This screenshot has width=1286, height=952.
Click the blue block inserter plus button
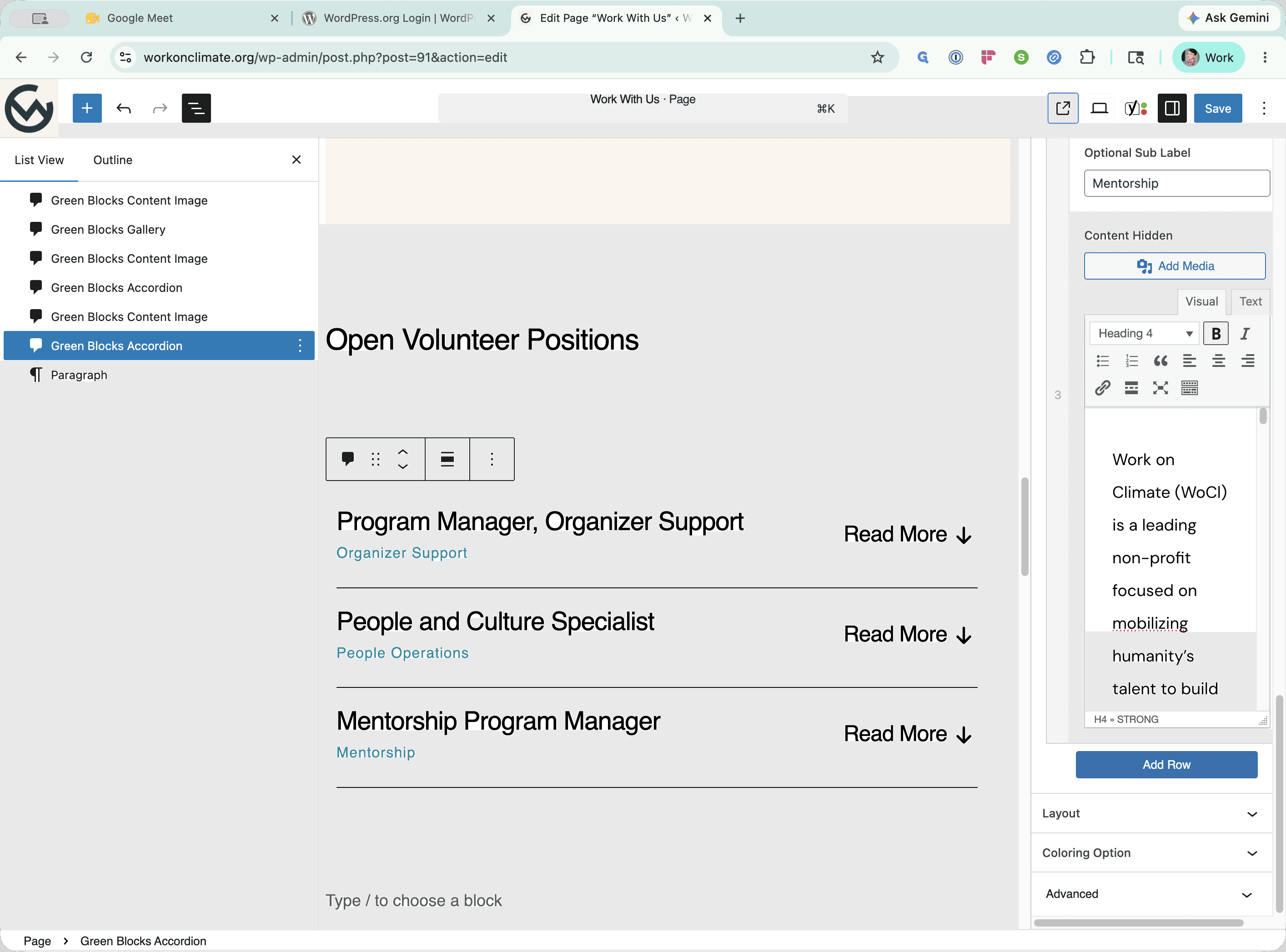click(x=87, y=108)
